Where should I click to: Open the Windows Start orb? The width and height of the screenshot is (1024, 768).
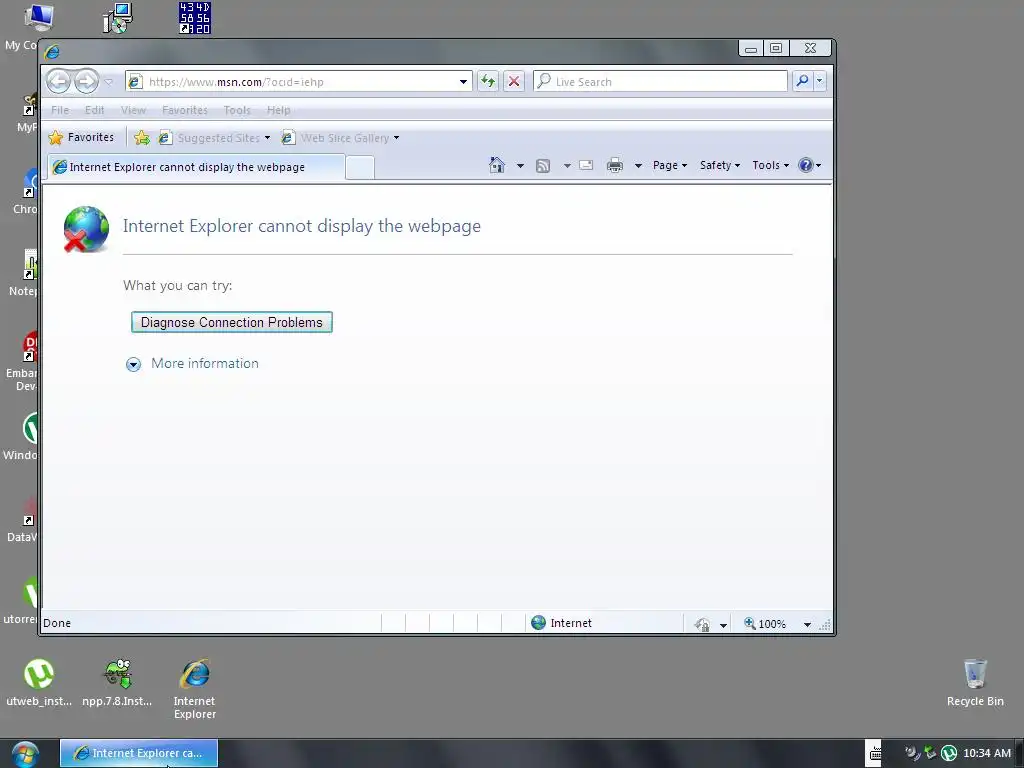pyautogui.click(x=25, y=754)
